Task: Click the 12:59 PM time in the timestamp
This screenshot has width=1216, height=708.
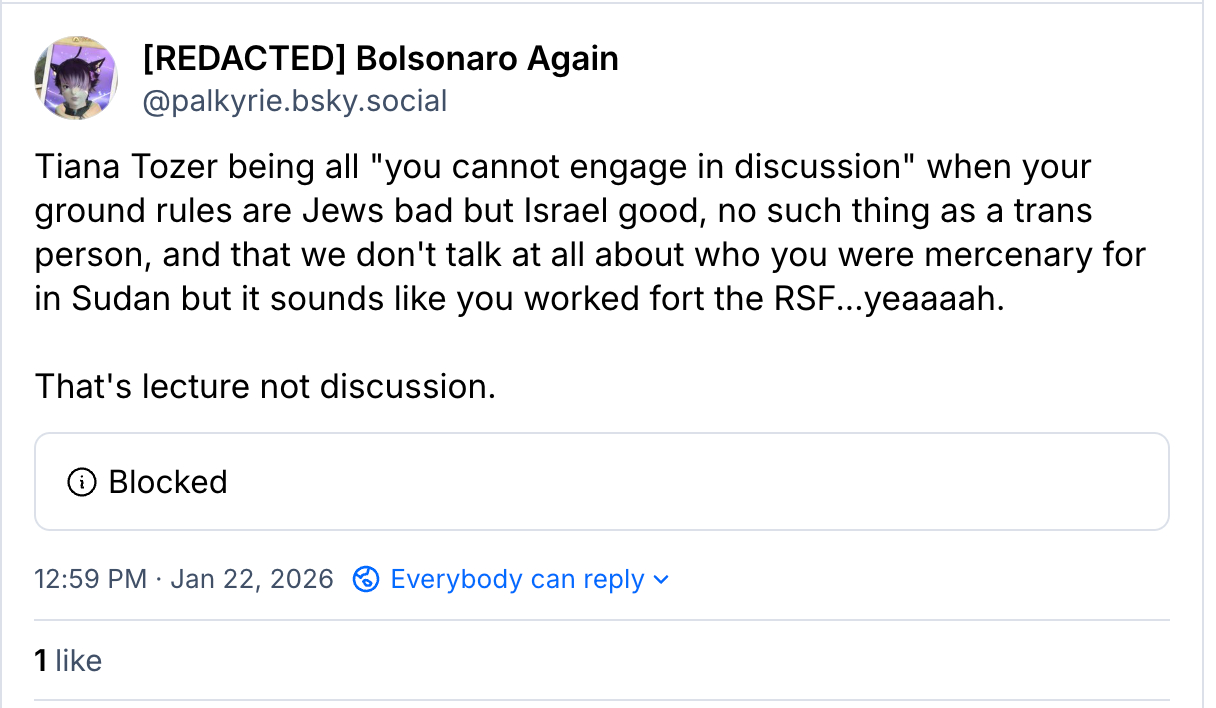Action: click(90, 579)
